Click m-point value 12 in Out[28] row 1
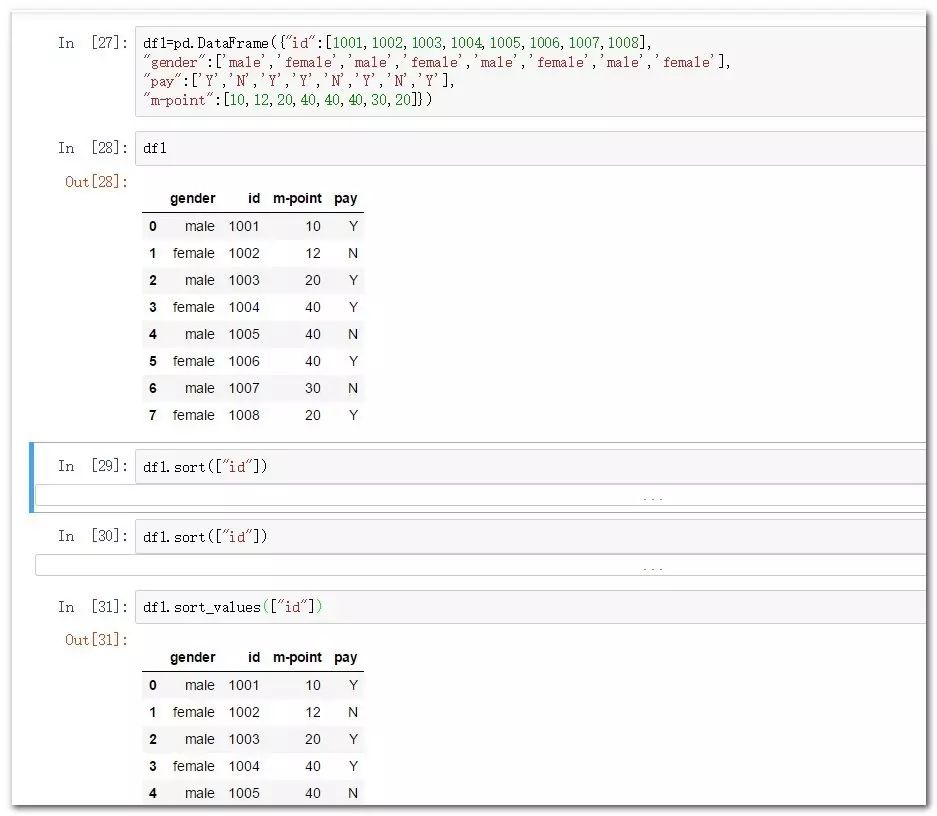Viewport: 937px width, 816px height. point(313,253)
